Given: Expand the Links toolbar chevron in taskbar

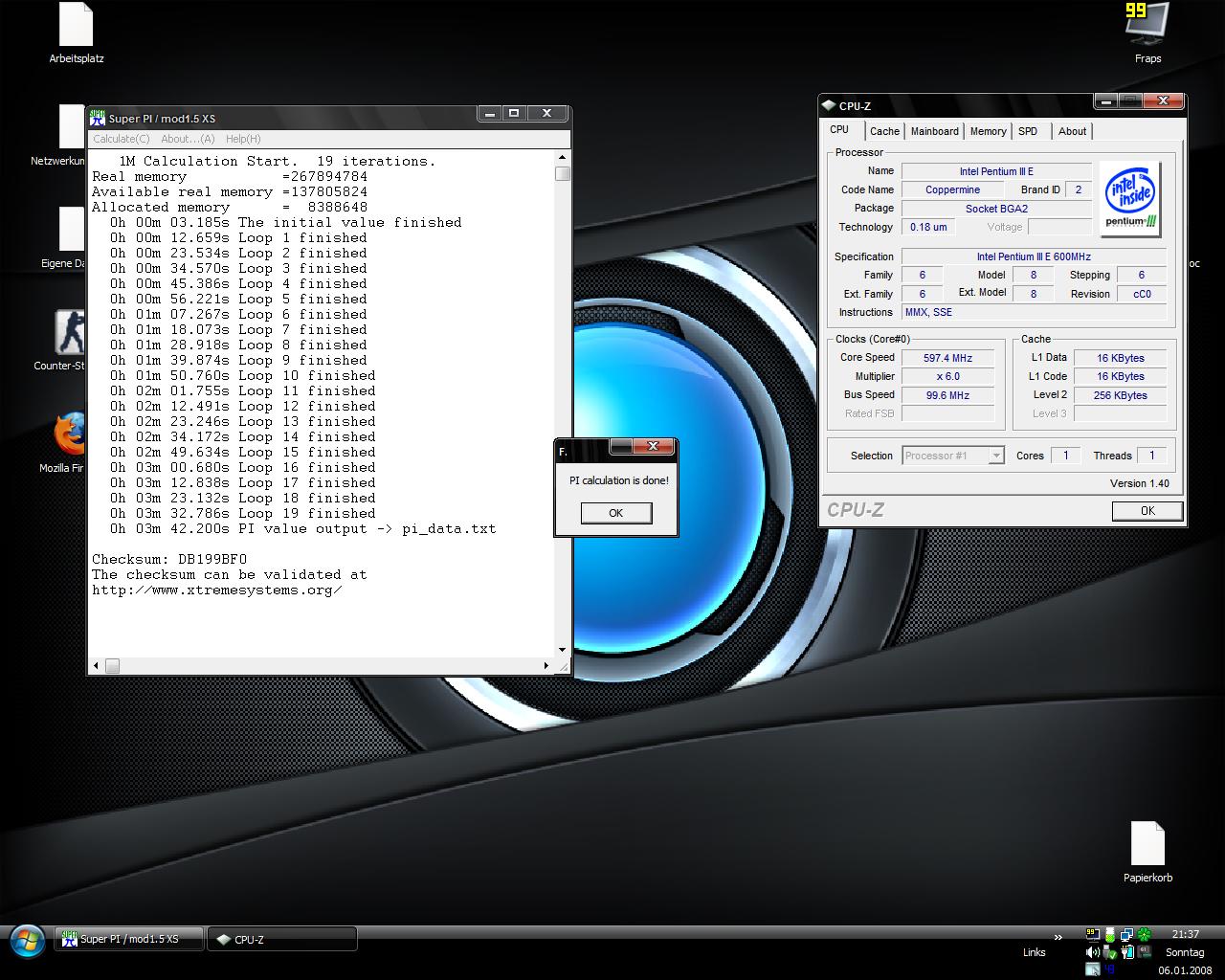Looking at the screenshot, I should pos(1058,937).
